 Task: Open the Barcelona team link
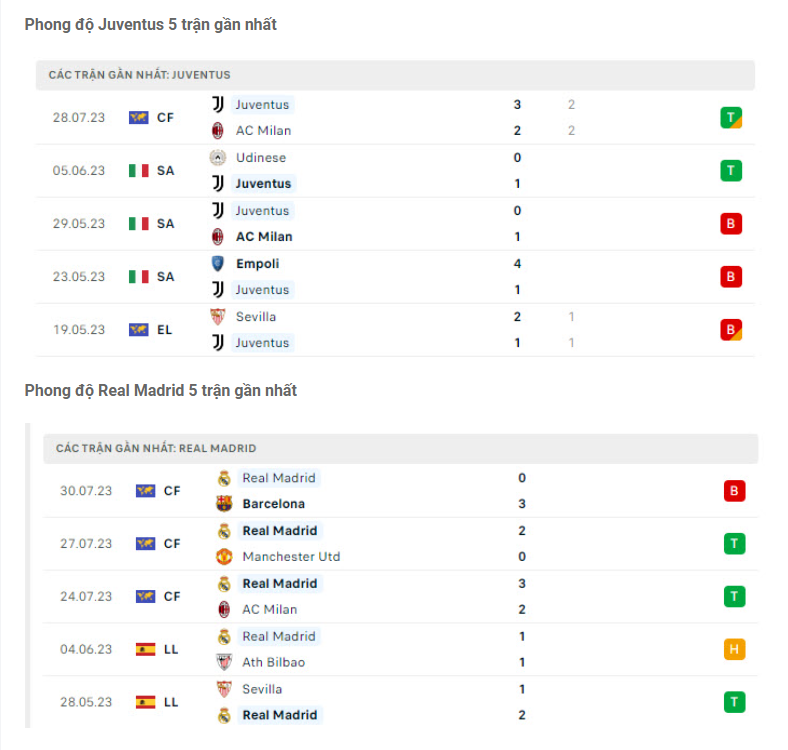pos(273,504)
